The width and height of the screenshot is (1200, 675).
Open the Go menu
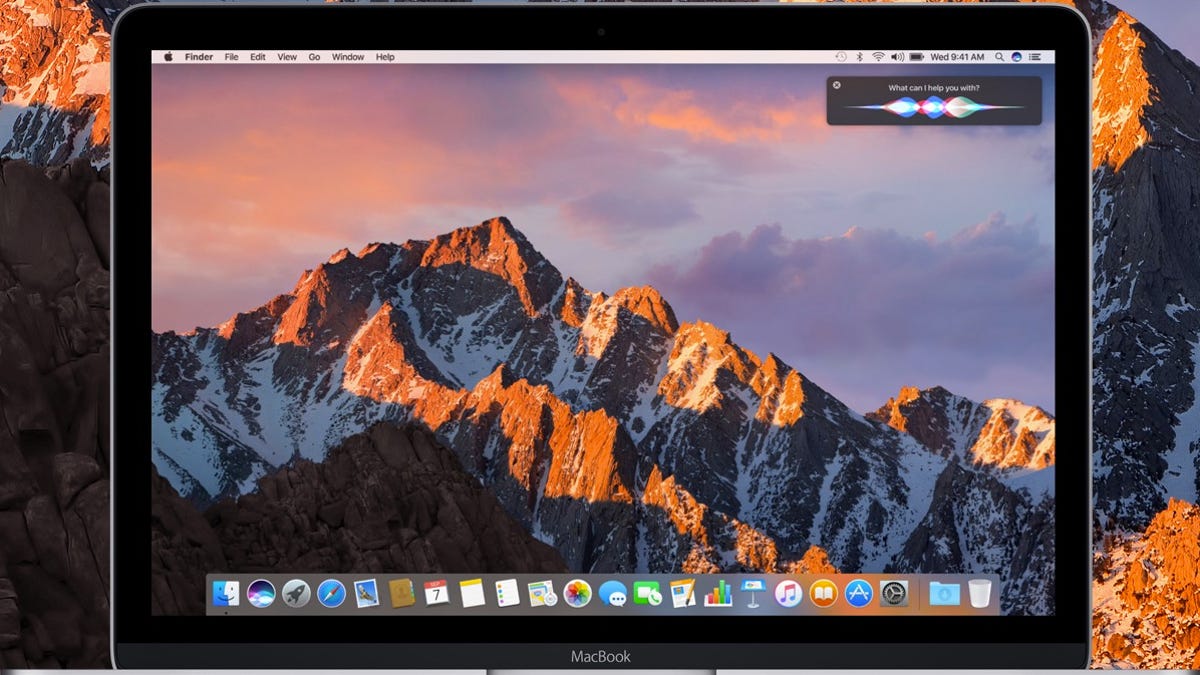(314, 57)
